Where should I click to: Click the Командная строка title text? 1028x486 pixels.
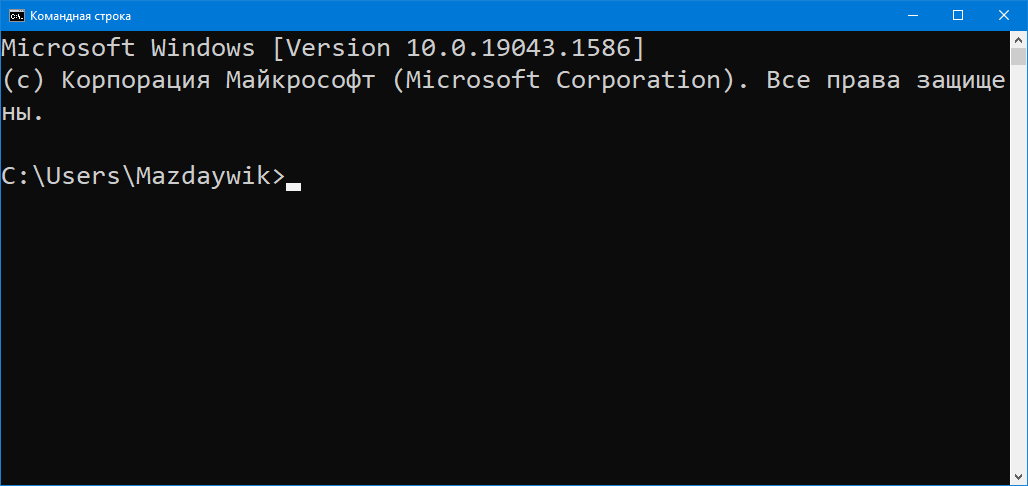click(x=81, y=16)
